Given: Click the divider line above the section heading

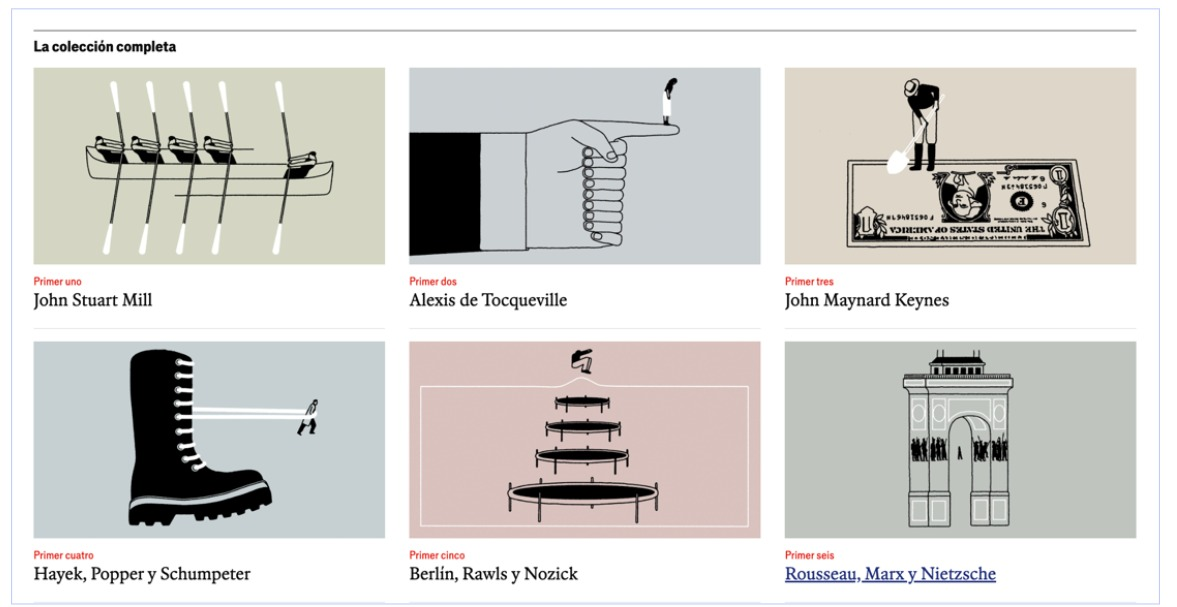Looking at the screenshot, I should (x=584, y=31).
